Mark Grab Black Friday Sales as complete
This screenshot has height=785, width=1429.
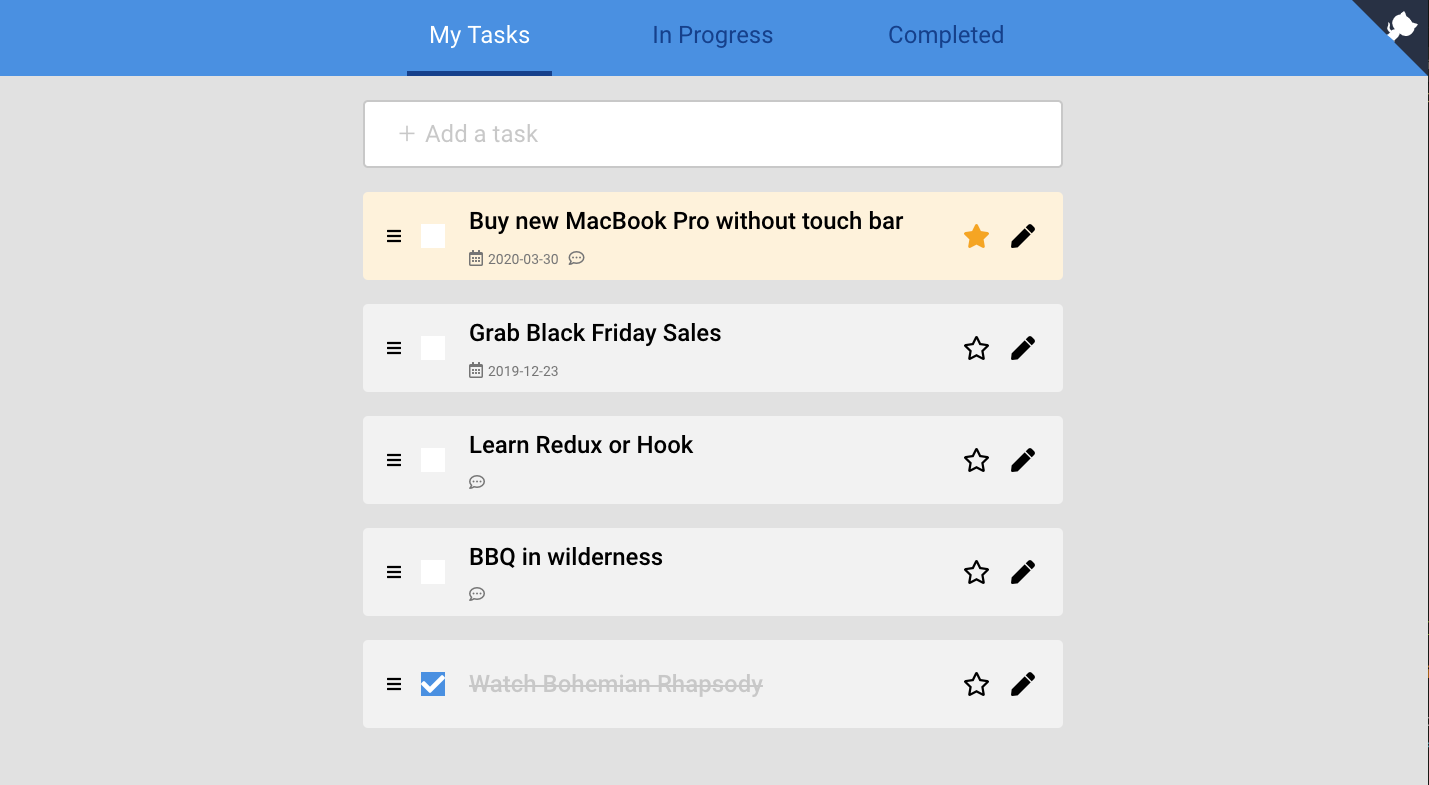433,348
